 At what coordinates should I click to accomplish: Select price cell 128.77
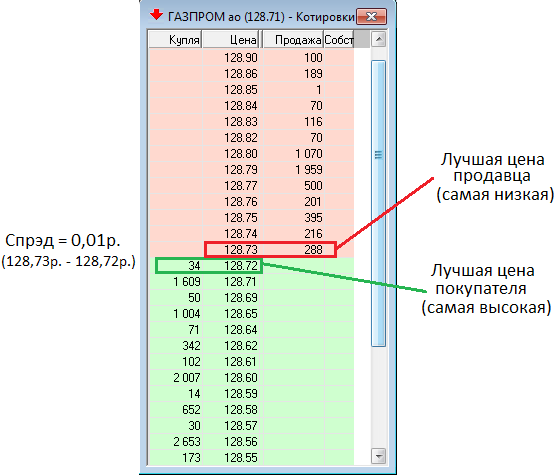[x=232, y=186]
